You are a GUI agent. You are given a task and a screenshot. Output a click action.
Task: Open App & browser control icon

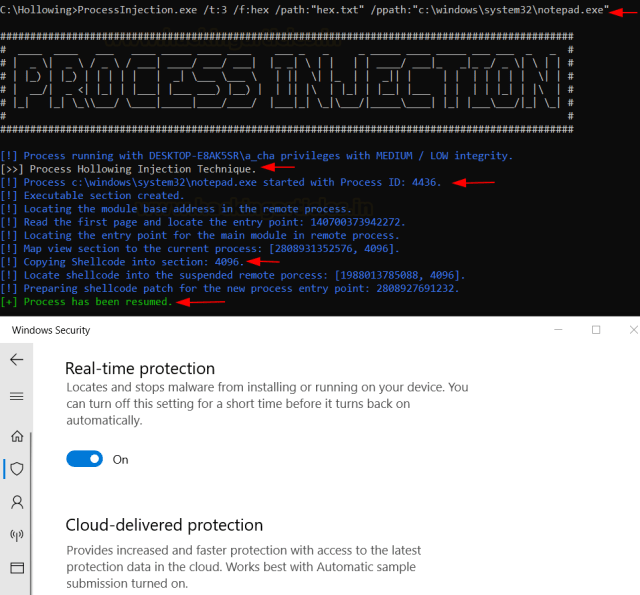(x=17, y=567)
